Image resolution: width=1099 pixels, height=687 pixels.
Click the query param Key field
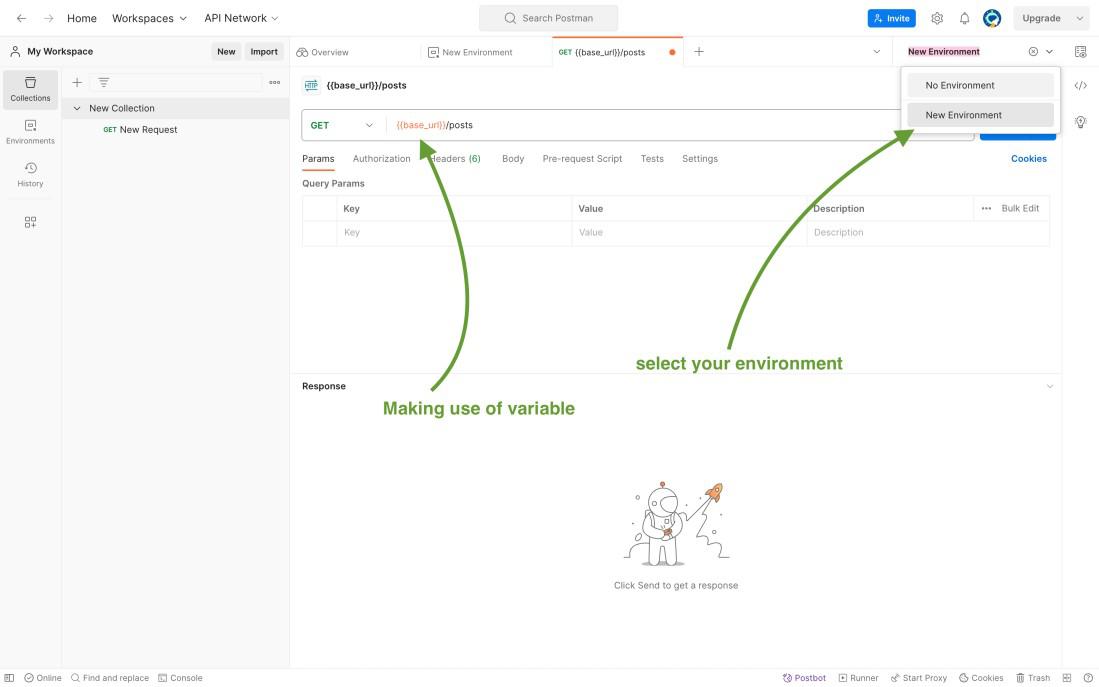(x=454, y=233)
